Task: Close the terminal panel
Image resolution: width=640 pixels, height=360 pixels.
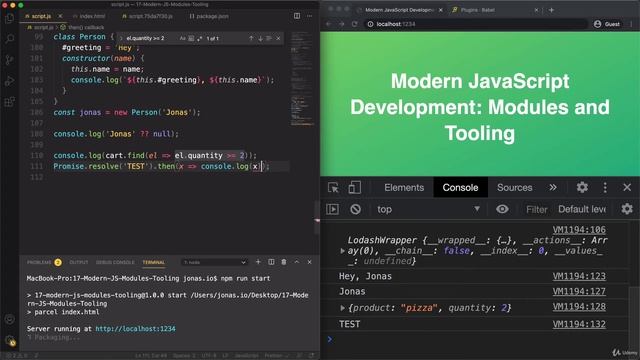Action: [x=309, y=262]
